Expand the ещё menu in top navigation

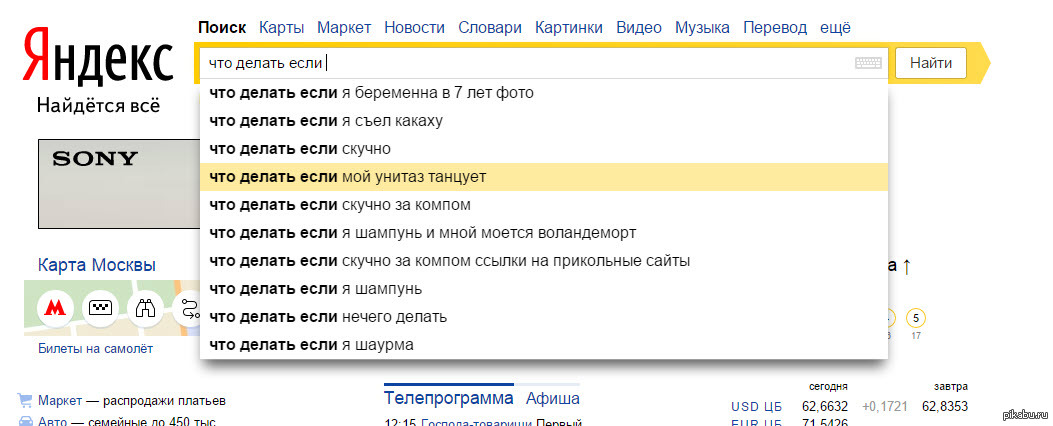click(x=835, y=28)
